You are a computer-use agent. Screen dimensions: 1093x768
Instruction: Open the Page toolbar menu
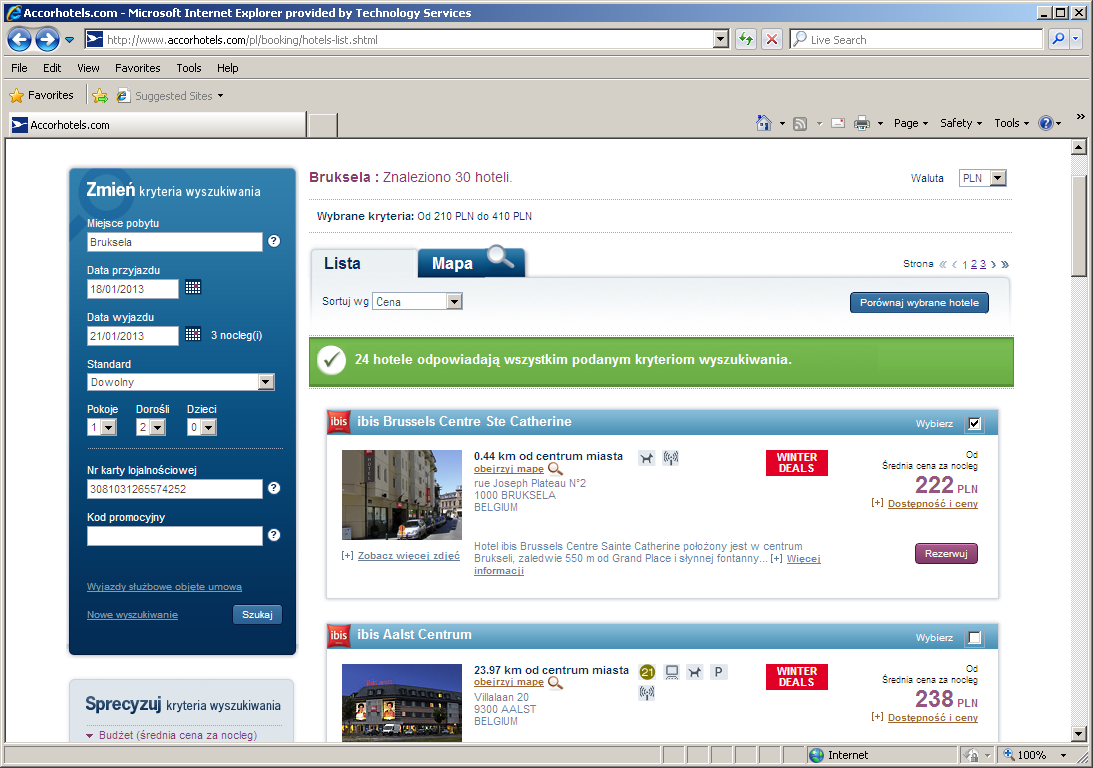[x=910, y=123]
